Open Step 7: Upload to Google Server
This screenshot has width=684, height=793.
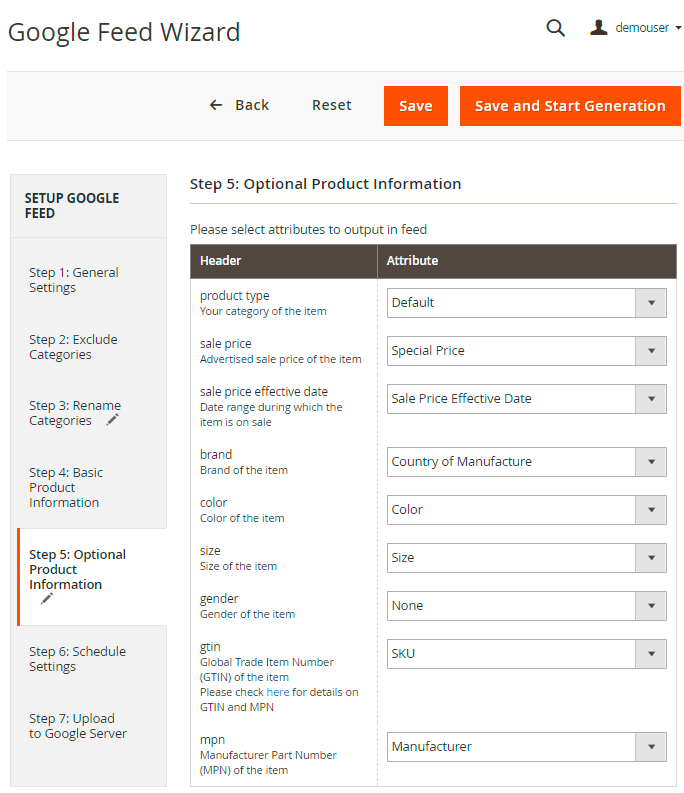click(78, 726)
